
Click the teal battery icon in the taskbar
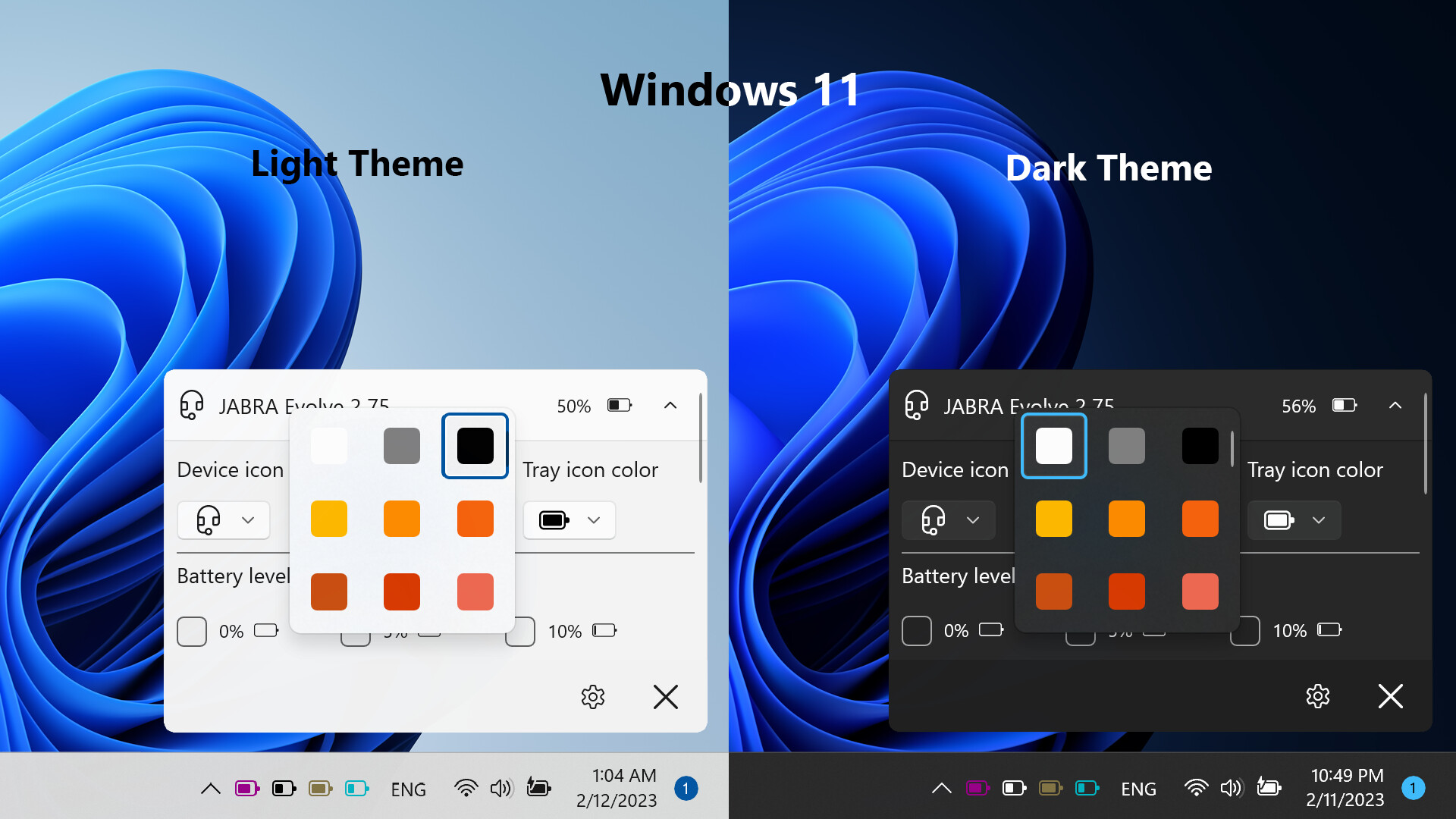tap(357, 789)
